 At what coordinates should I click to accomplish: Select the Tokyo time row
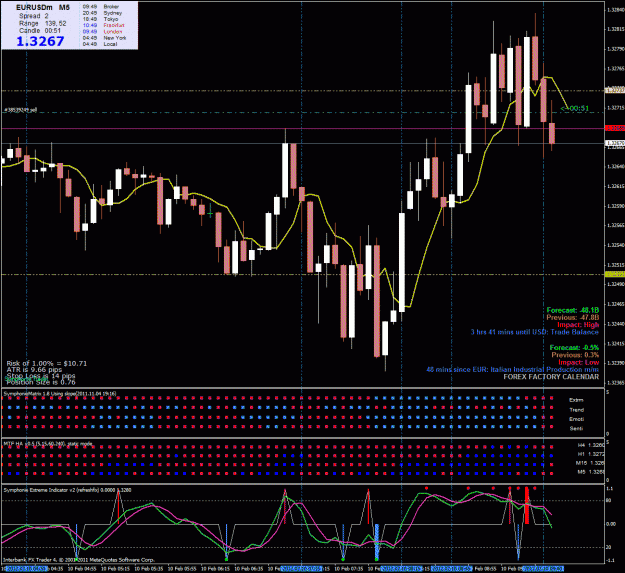pyautogui.click(x=100, y=19)
